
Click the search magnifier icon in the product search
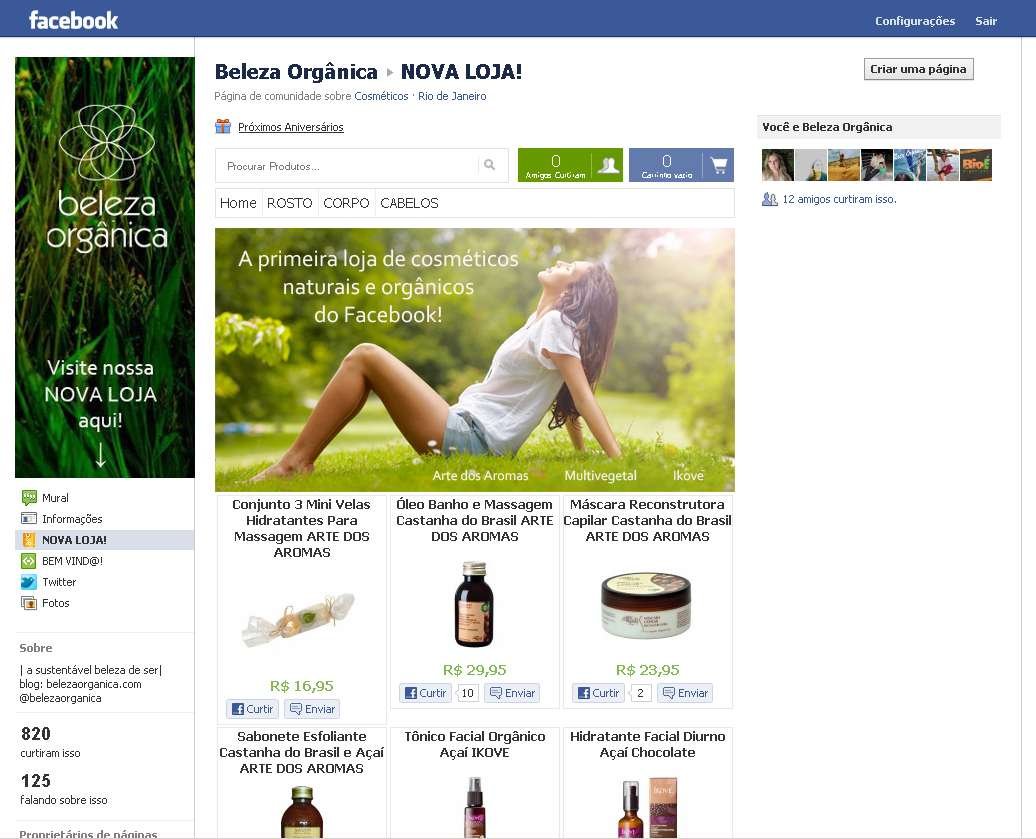pyautogui.click(x=490, y=165)
